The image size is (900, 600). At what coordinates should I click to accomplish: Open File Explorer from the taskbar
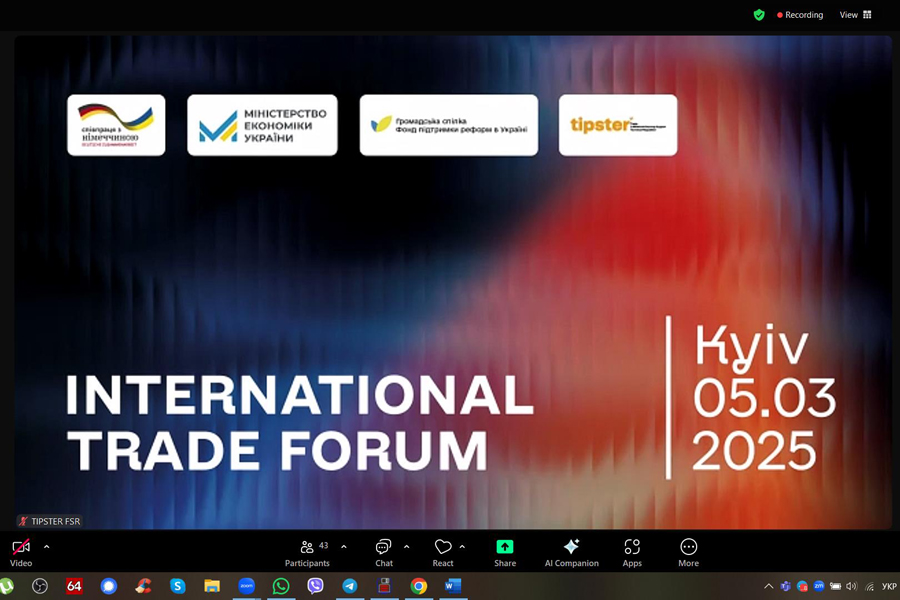tap(212, 586)
